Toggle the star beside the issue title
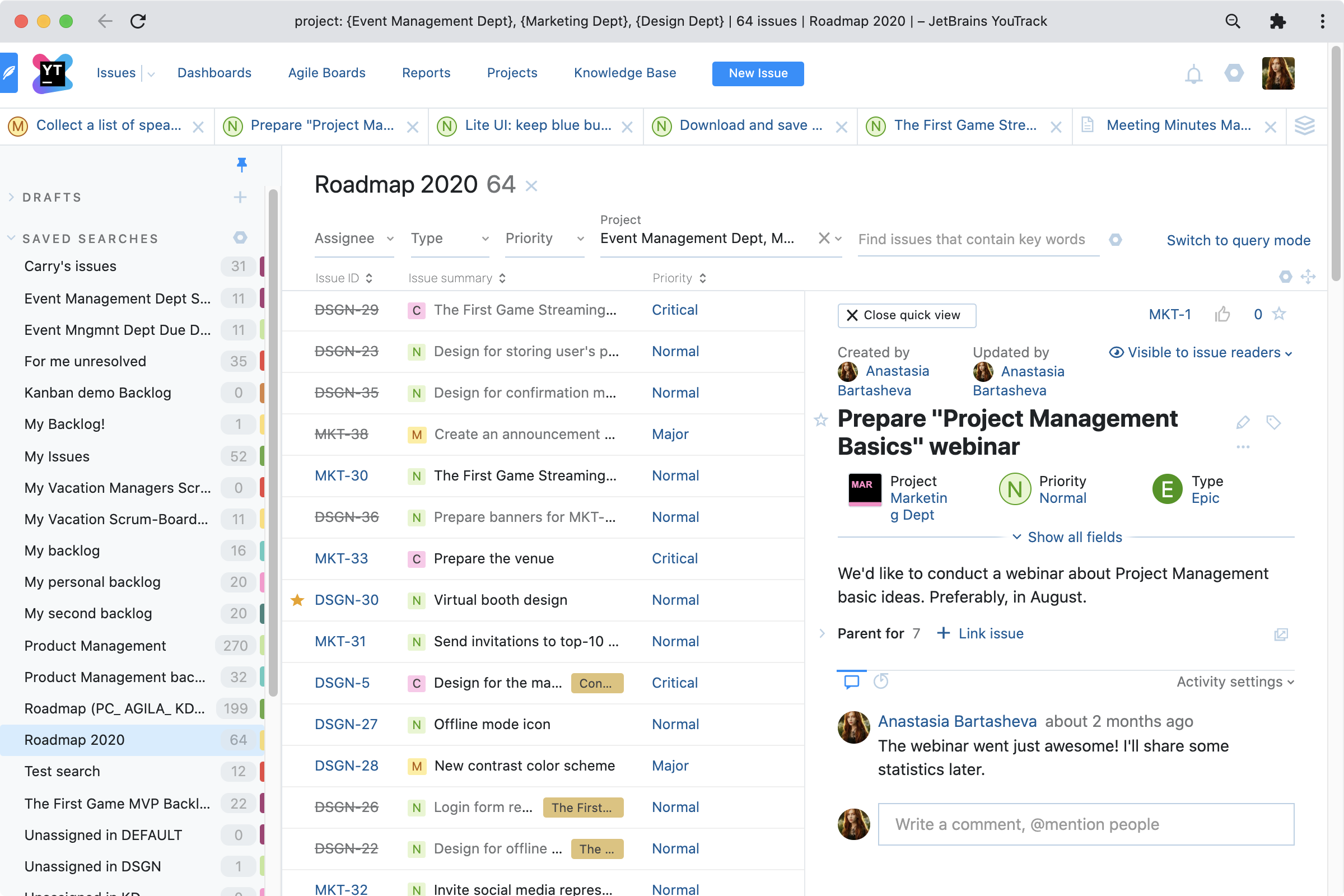 pos(820,420)
